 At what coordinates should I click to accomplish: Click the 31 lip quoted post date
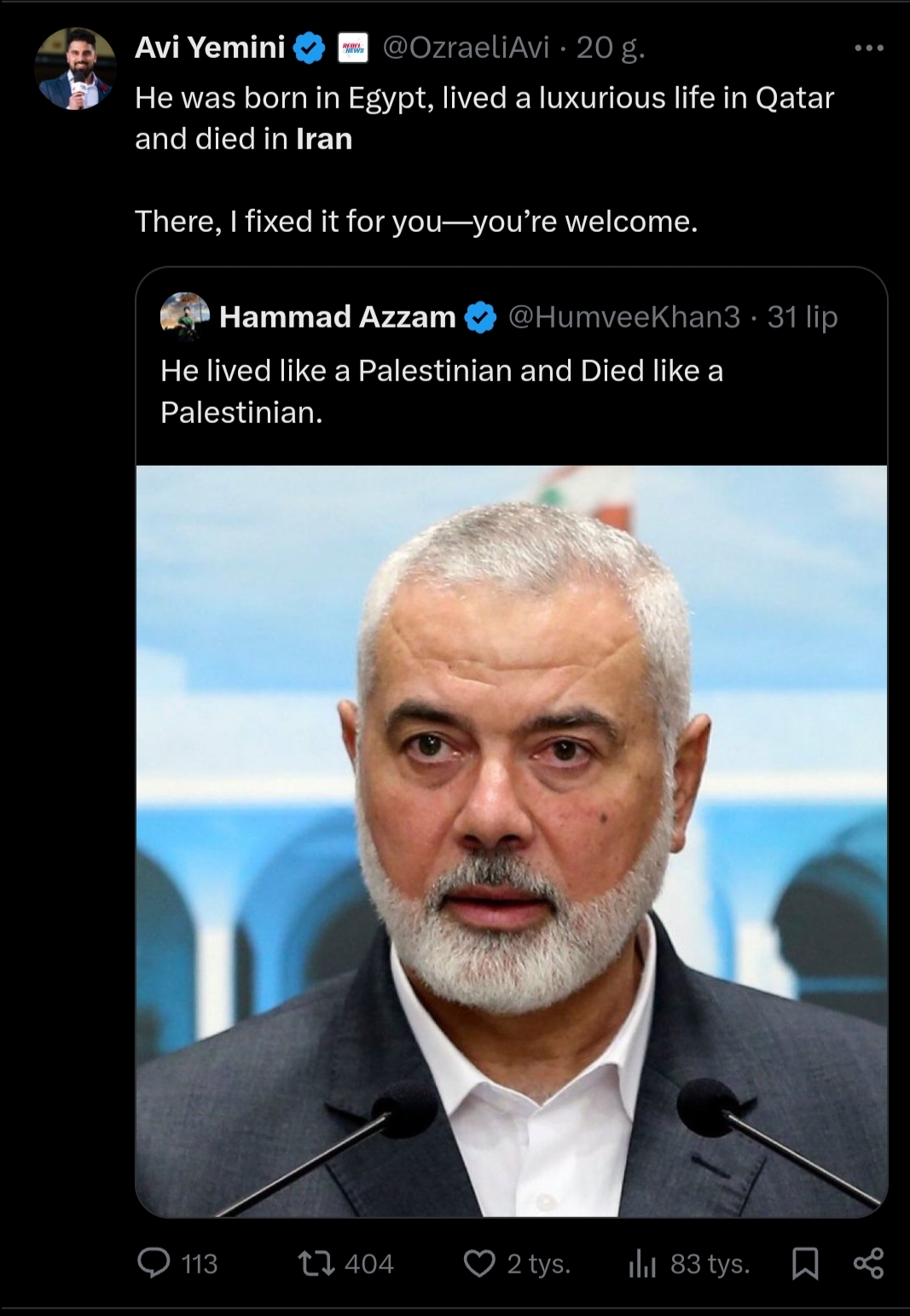(x=802, y=317)
